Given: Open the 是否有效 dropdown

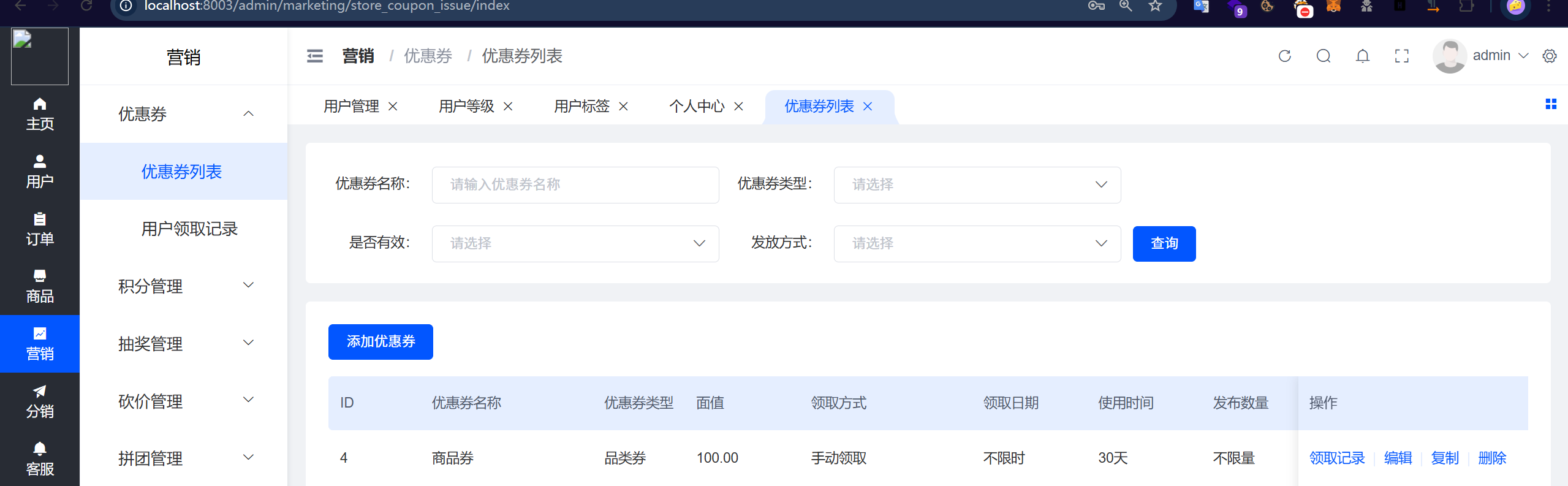Looking at the screenshot, I should pyautogui.click(x=575, y=244).
